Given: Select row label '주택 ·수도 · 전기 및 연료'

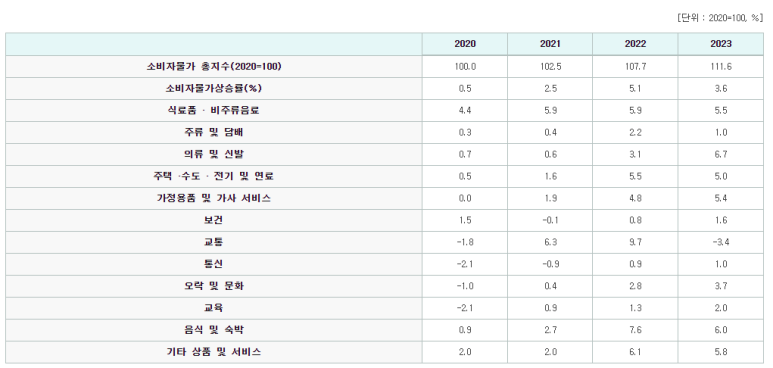Looking at the screenshot, I should pos(214,176).
